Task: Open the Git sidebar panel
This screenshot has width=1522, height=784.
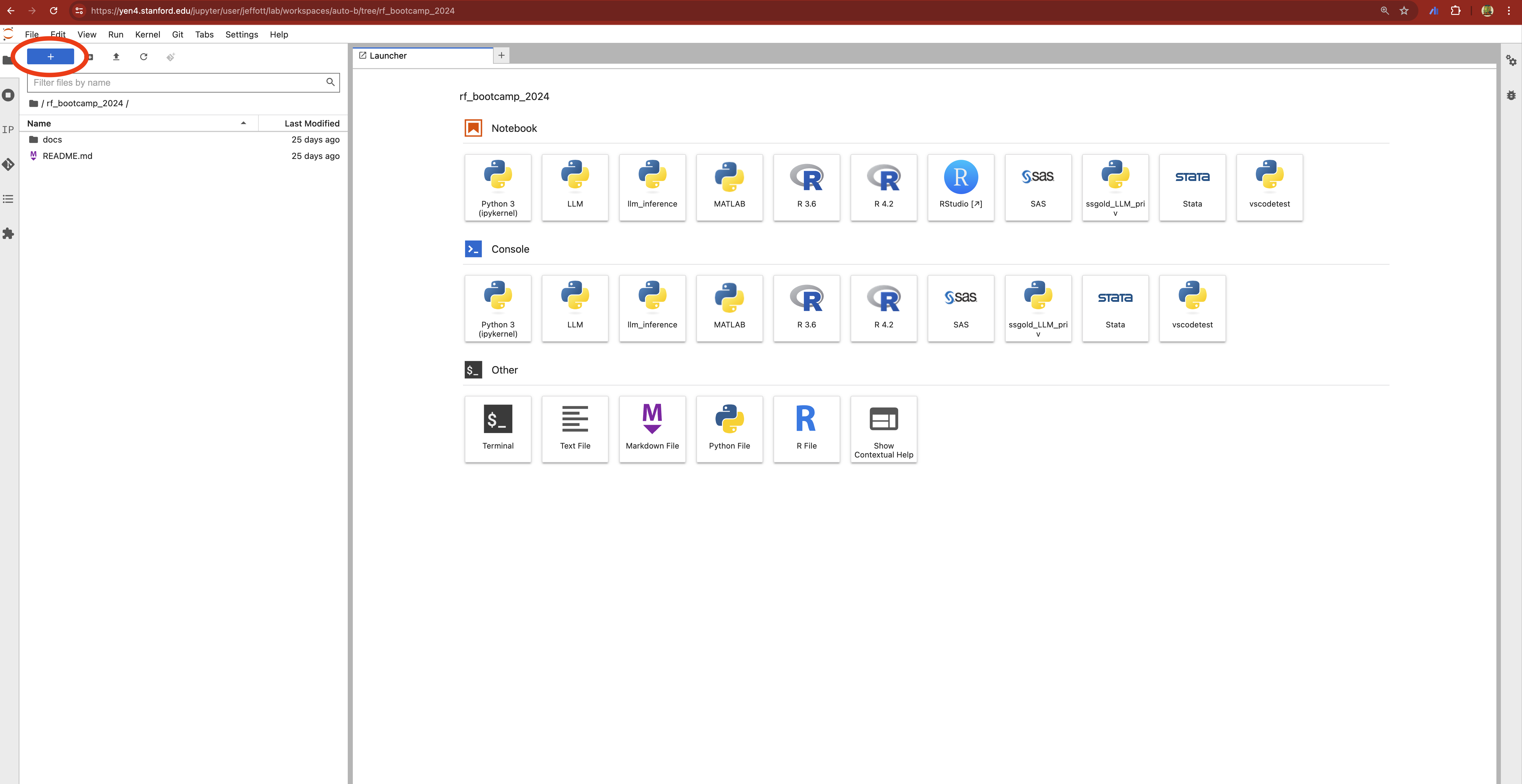Action: click(8, 164)
